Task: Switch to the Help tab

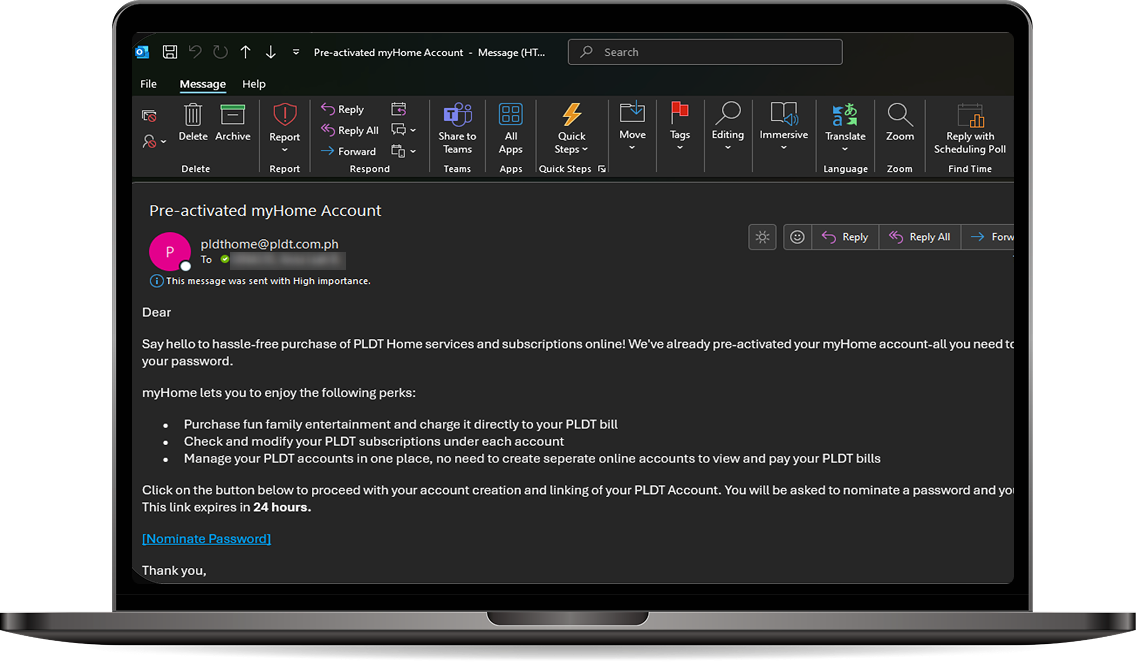Action: [x=254, y=84]
